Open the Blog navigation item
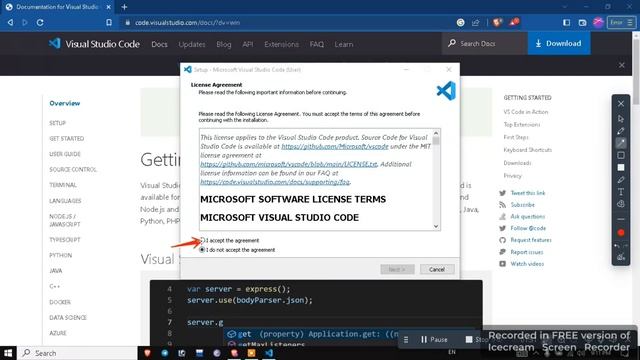The height and width of the screenshot is (360, 640). pyautogui.click(x=224, y=44)
